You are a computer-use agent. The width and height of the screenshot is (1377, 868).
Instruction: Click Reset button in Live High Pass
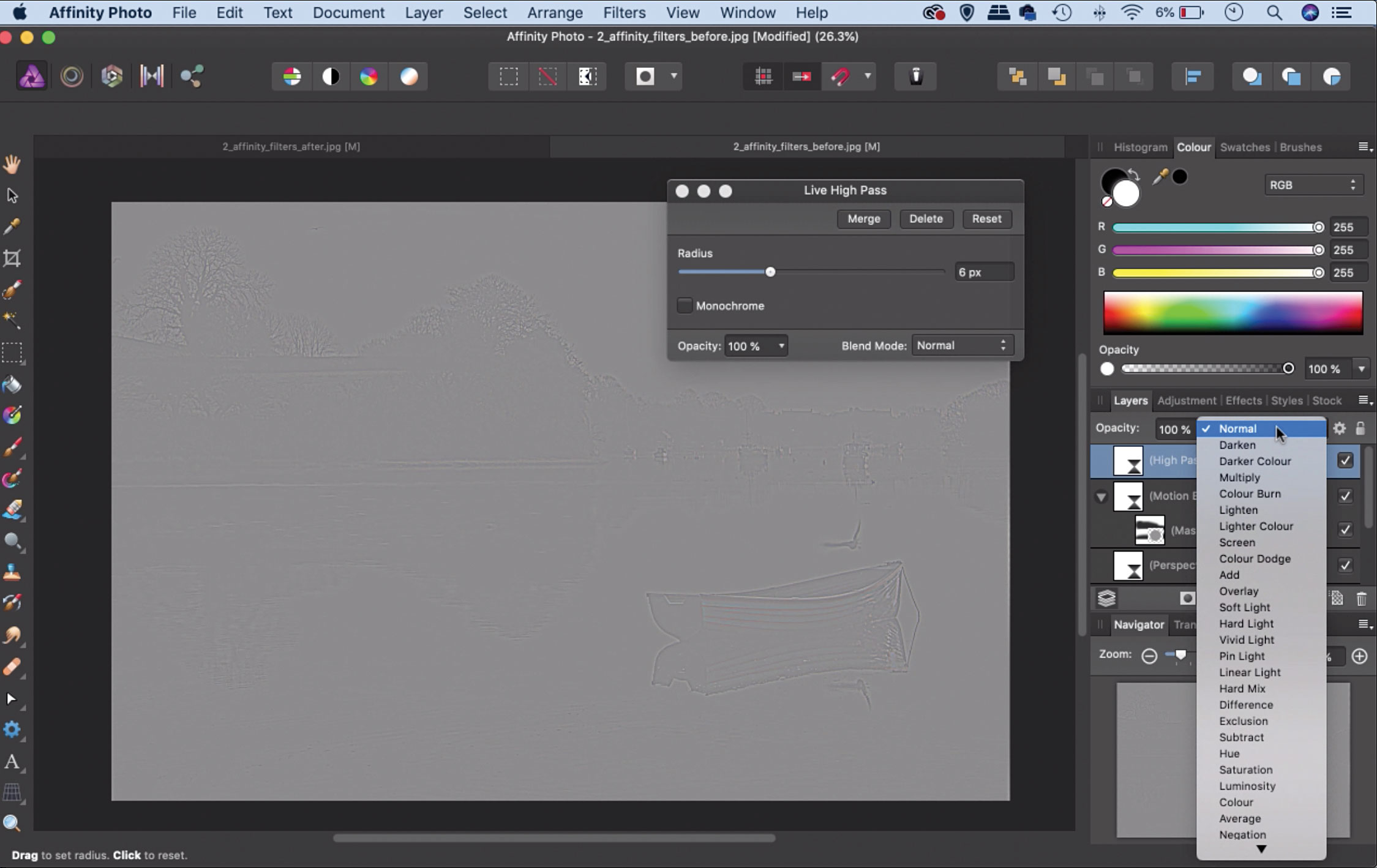pyautogui.click(x=987, y=218)
